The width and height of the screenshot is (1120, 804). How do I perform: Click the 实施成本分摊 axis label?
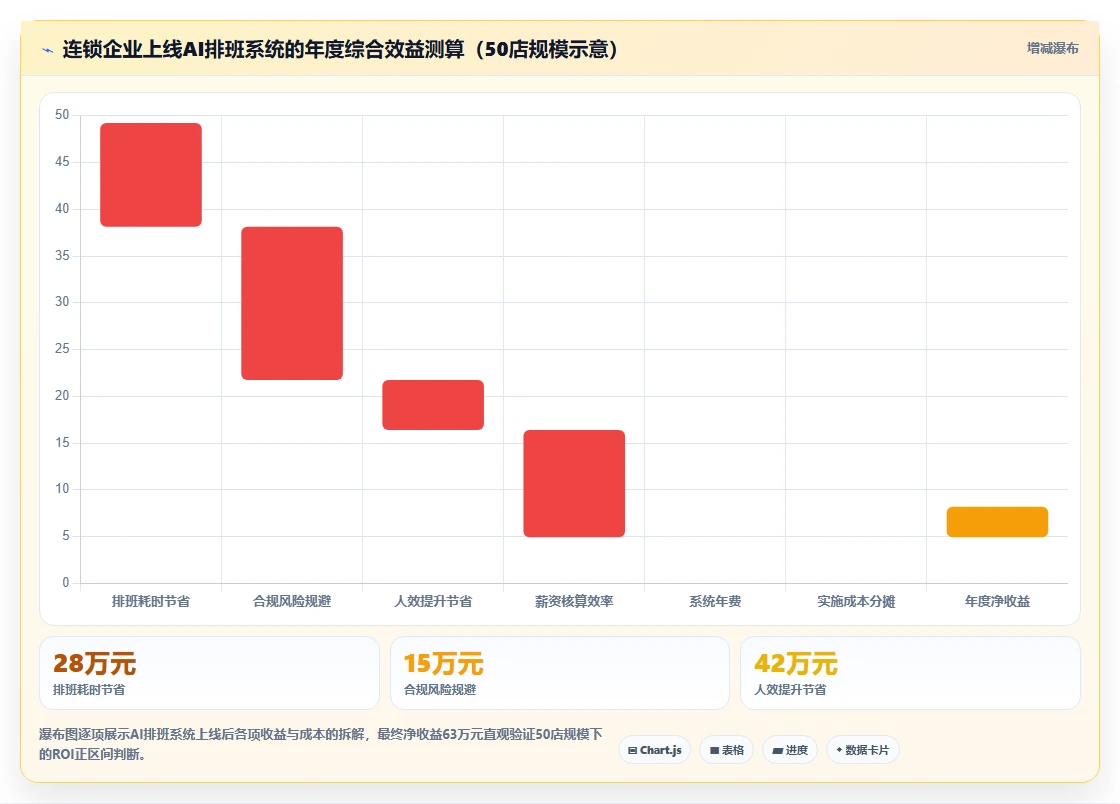856,601
